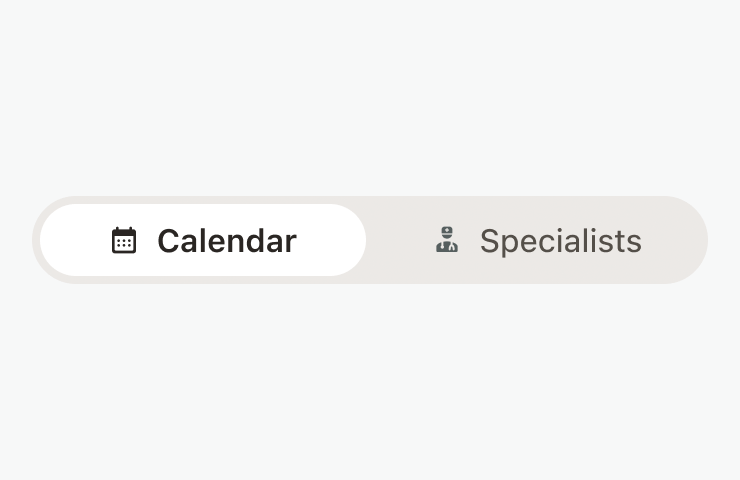The image size is (740, 480).
Task: Click the specialist doctor icon
Action: click(447, 241)
